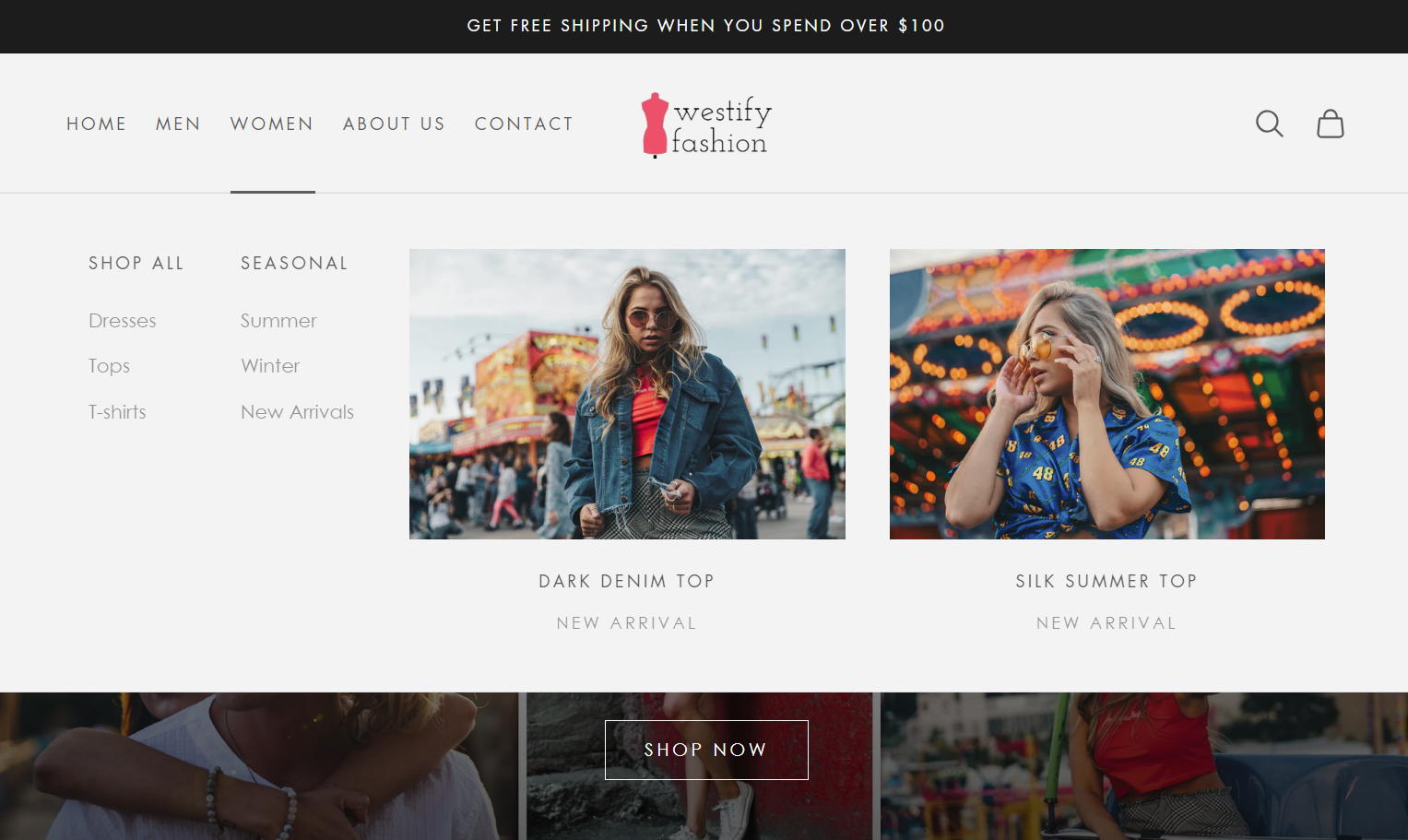1408x840 pixels.
Task: Select the Shop All heading link
Action: pos(136,264)
